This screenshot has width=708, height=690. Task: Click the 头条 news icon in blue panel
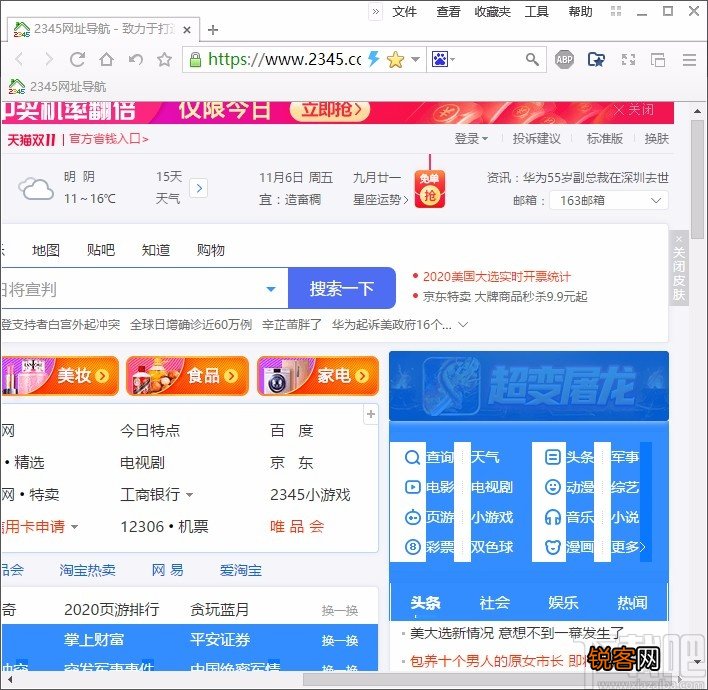[x=553, y=457]
